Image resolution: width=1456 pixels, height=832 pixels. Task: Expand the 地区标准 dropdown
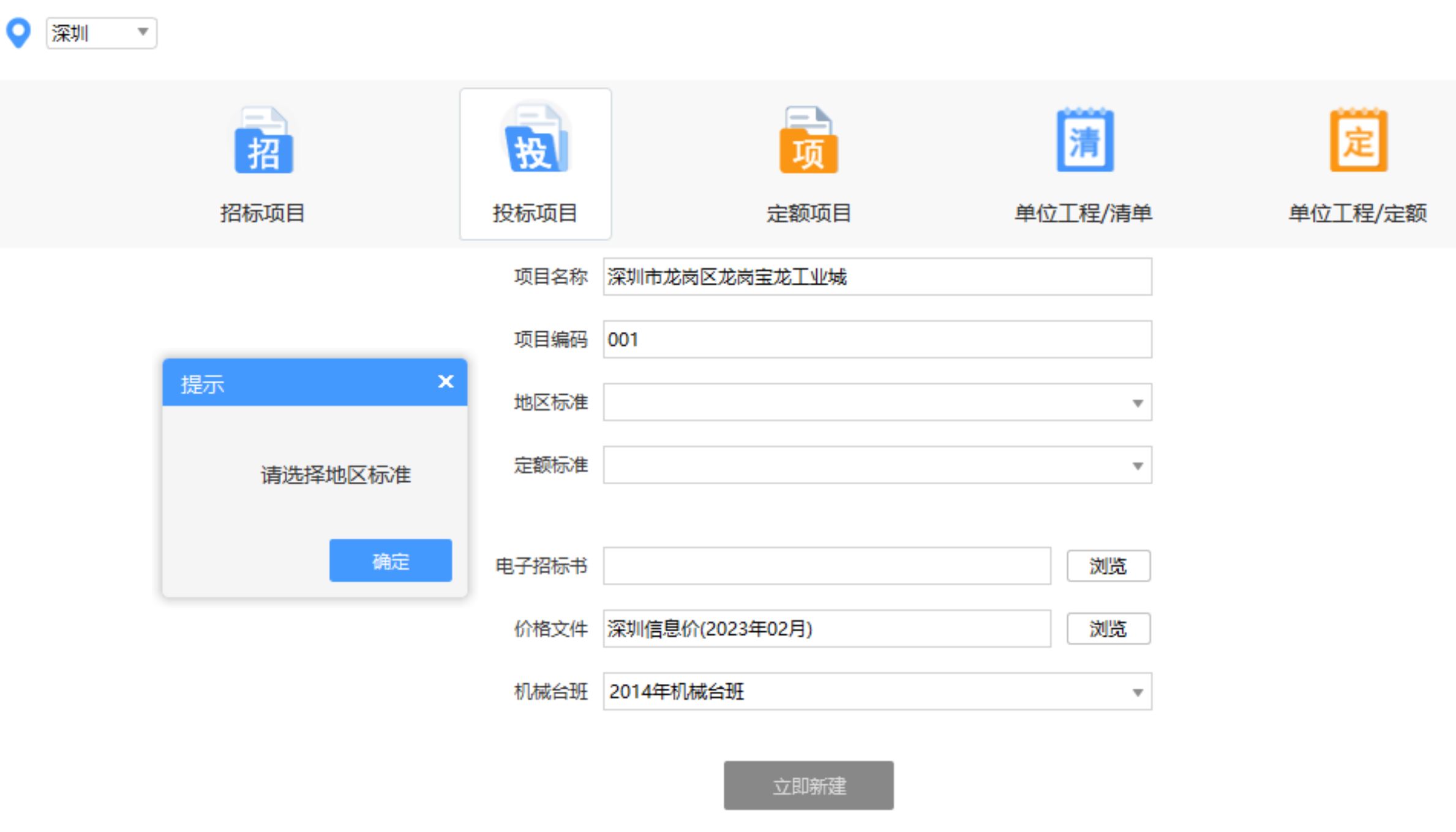(877, 402)
